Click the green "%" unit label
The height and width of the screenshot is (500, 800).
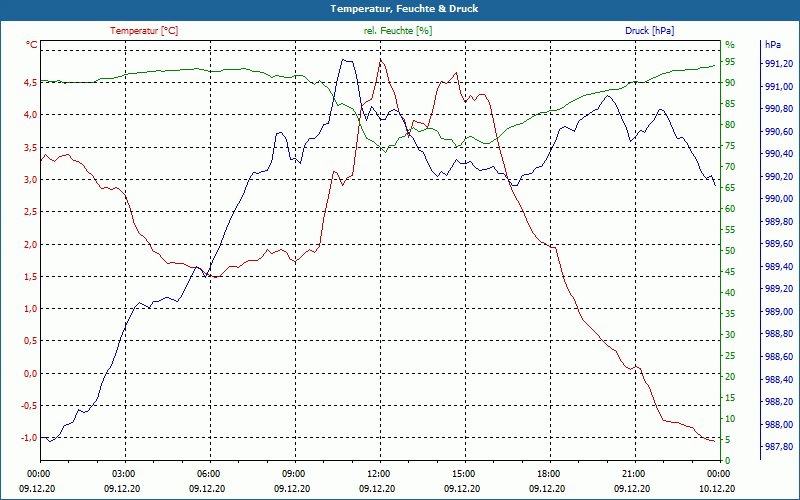[x=730, y=44]
